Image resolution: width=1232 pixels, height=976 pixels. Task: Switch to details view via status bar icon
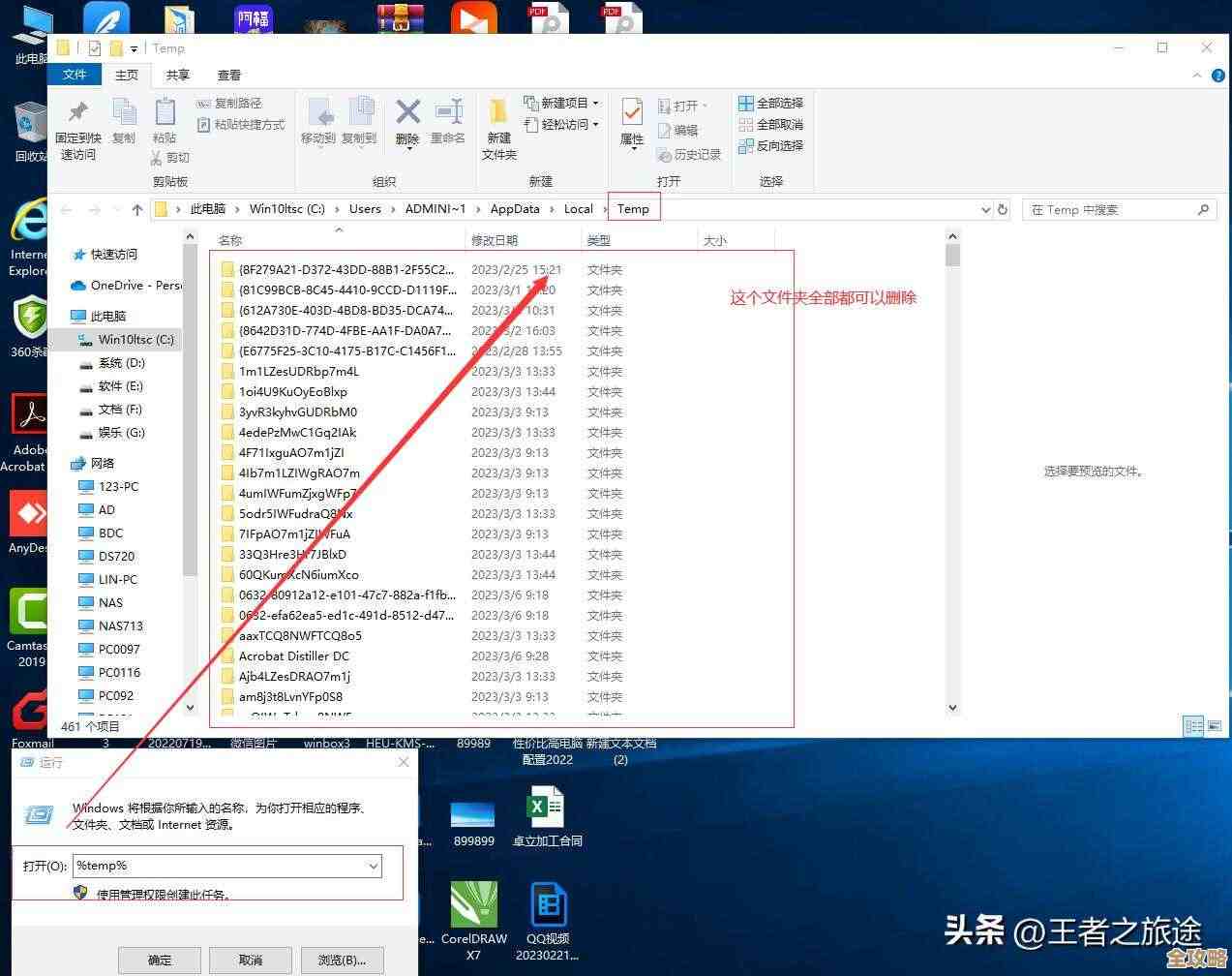(1193, 726)
